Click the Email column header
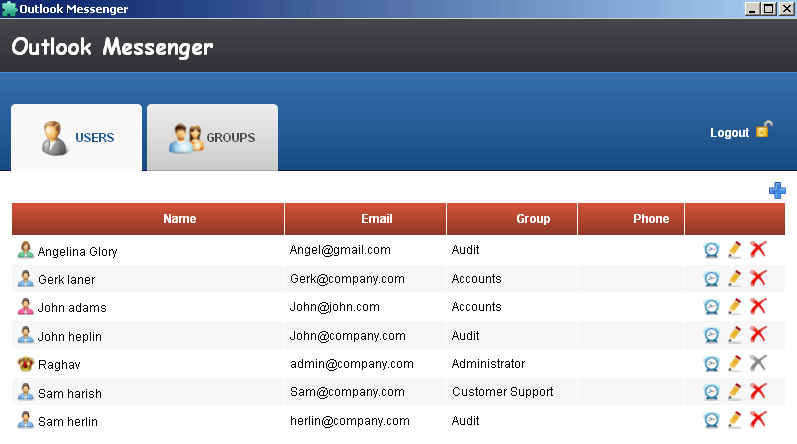 pos(365,219)
